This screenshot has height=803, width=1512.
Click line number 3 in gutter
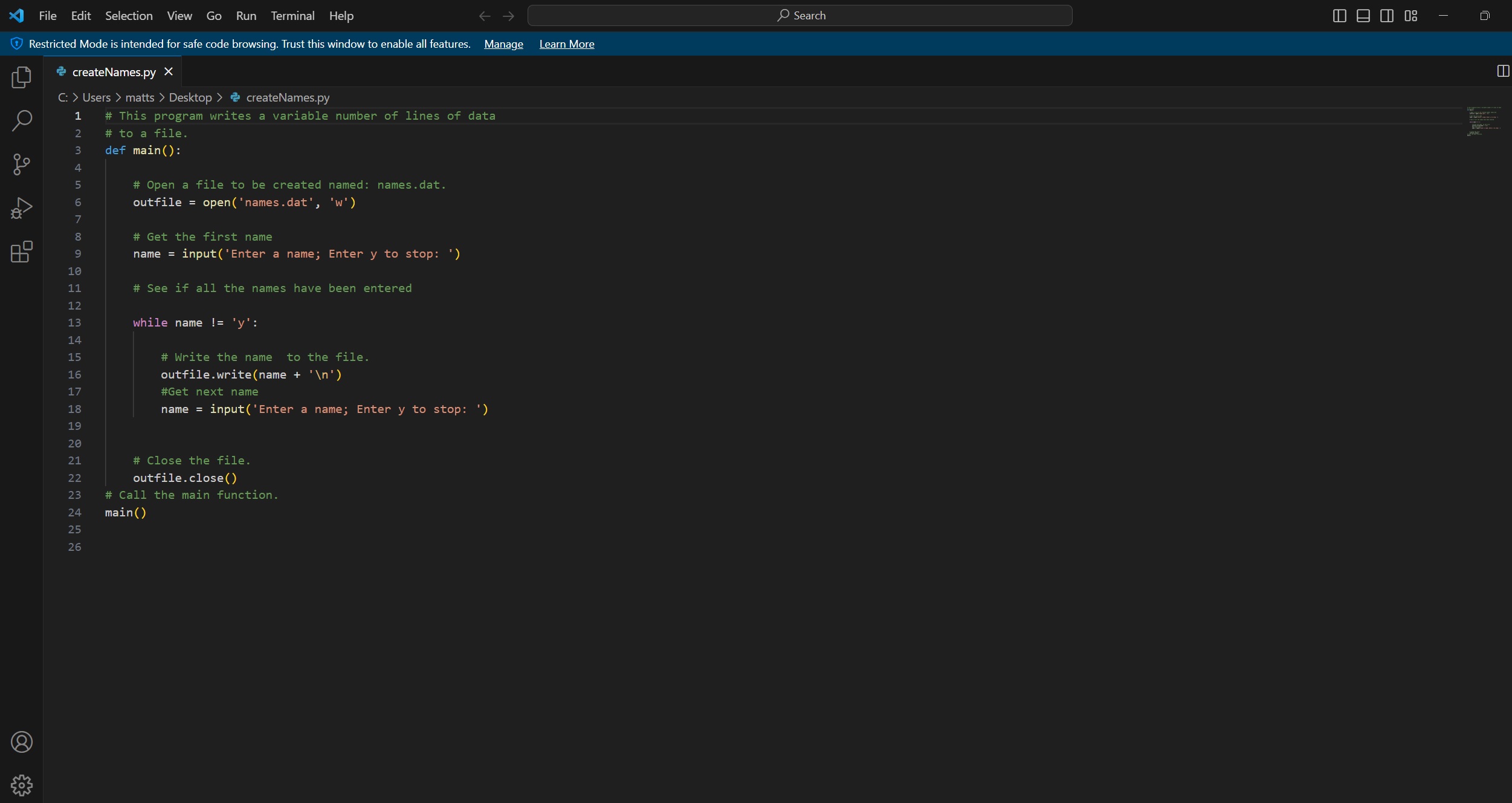(x=78, y=151)
